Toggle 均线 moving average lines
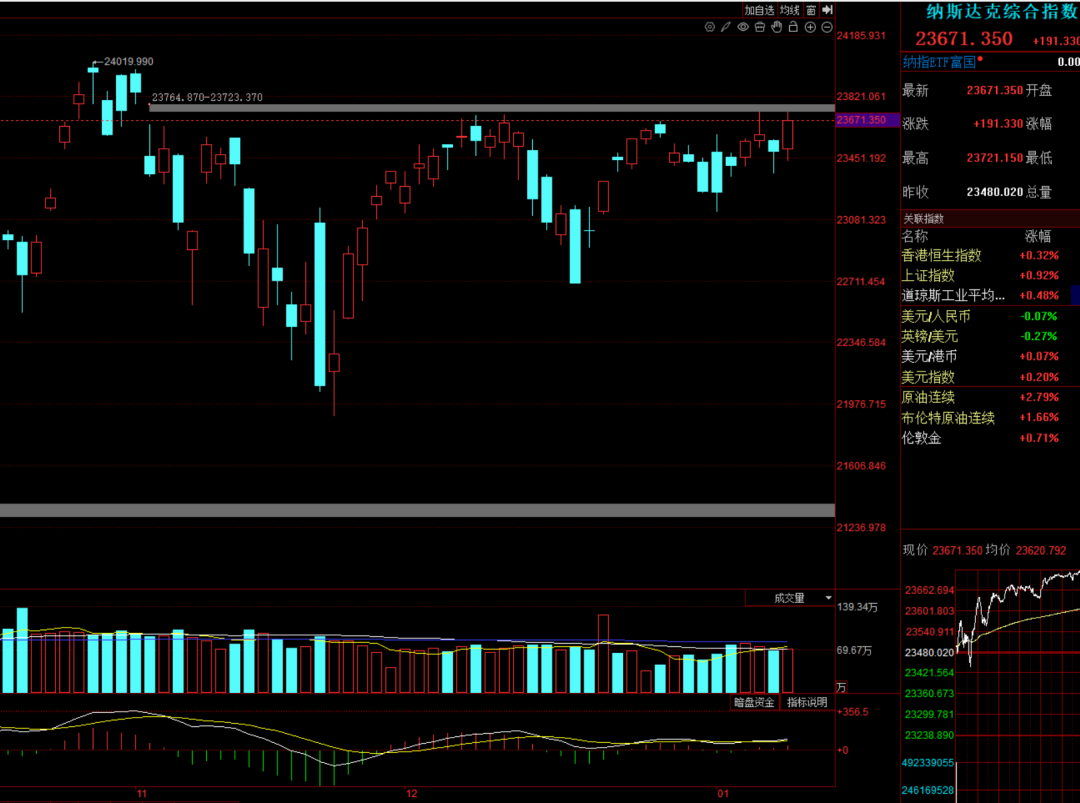 point(790,10)
